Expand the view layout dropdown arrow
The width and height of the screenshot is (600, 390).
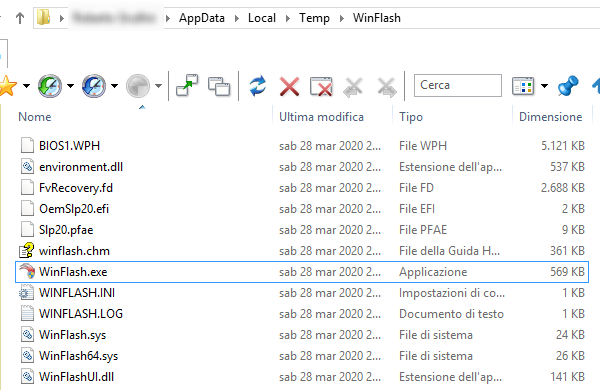[544, 86]
